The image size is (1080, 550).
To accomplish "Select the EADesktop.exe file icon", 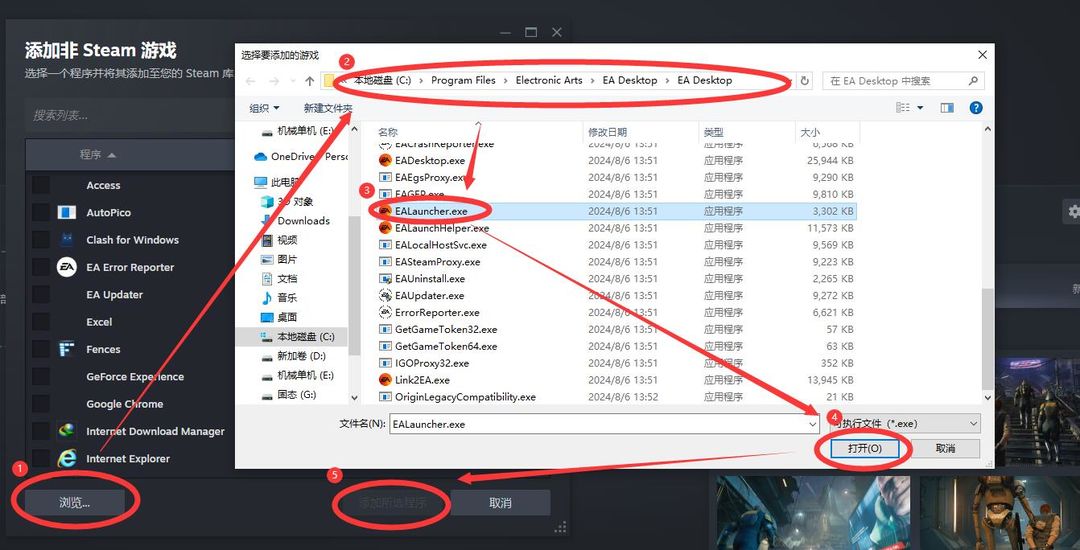I will pyautogui.click(x=385, y=160).
